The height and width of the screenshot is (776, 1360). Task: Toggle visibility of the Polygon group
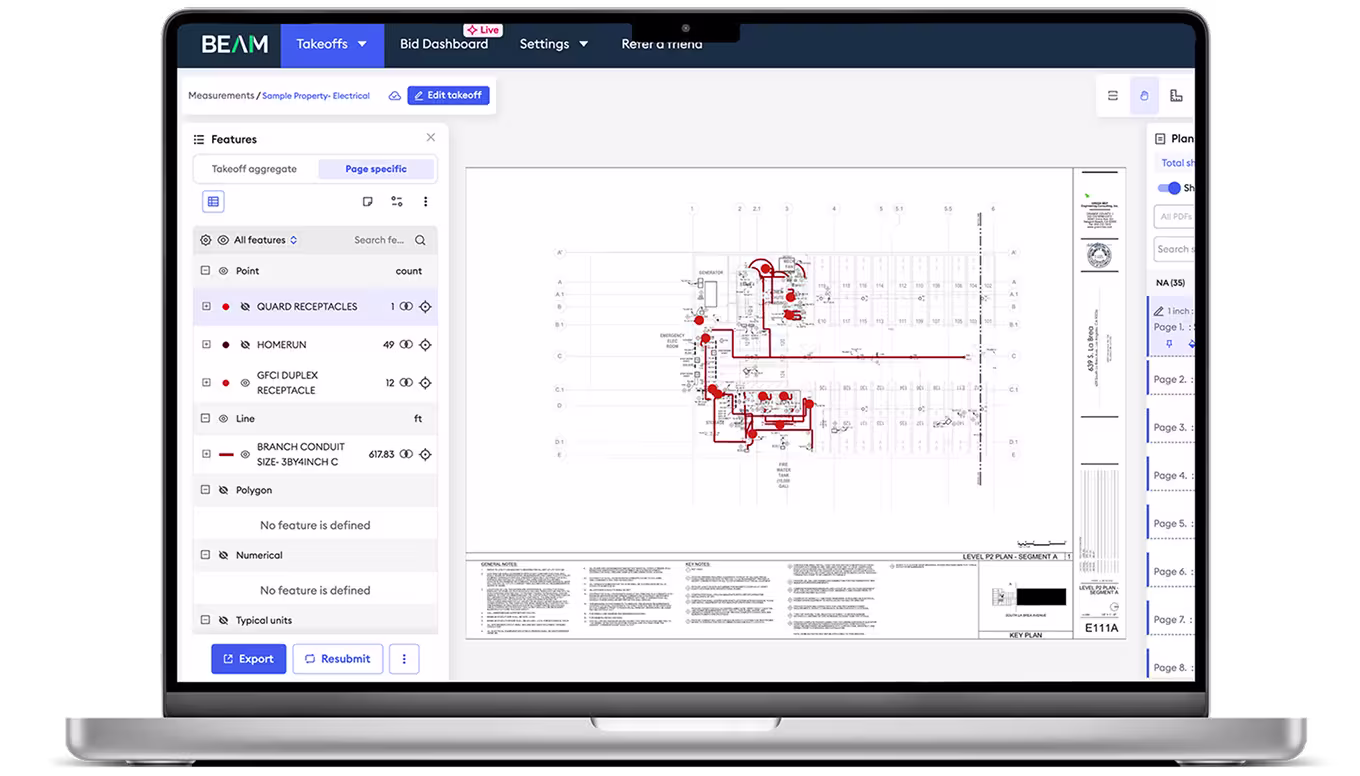click(223, 490)
